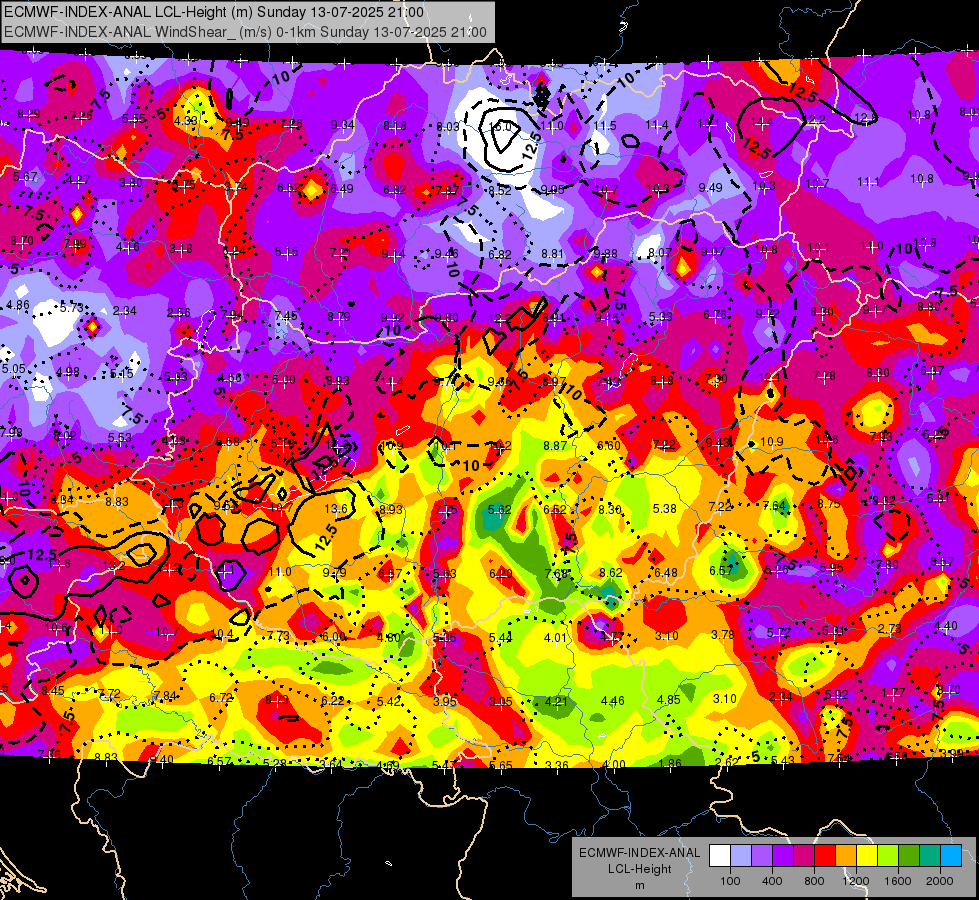The height and width of the screenshot is (900, 979).
Task: Click grid value 4.21
Action: [x=556, y=701]
